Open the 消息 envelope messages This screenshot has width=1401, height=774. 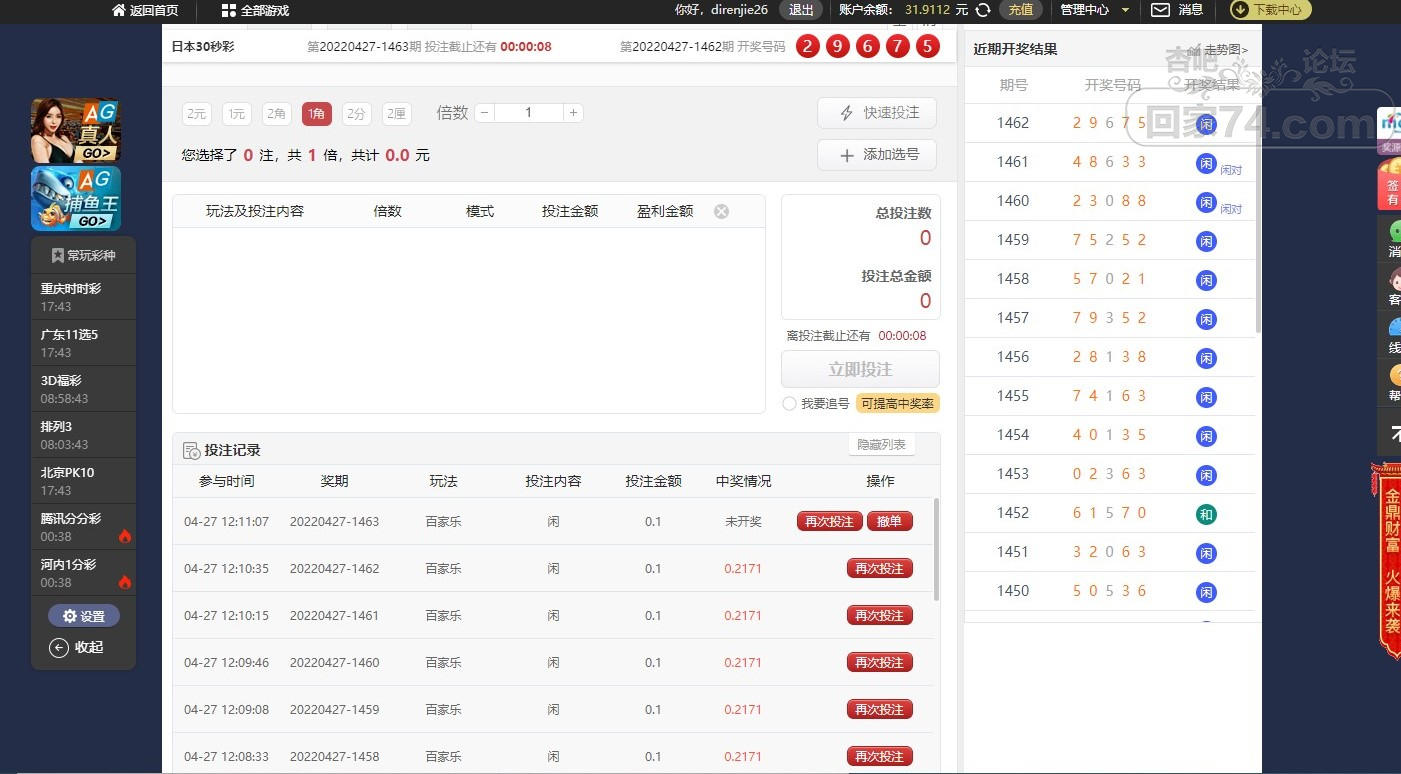click(1160, 10)
